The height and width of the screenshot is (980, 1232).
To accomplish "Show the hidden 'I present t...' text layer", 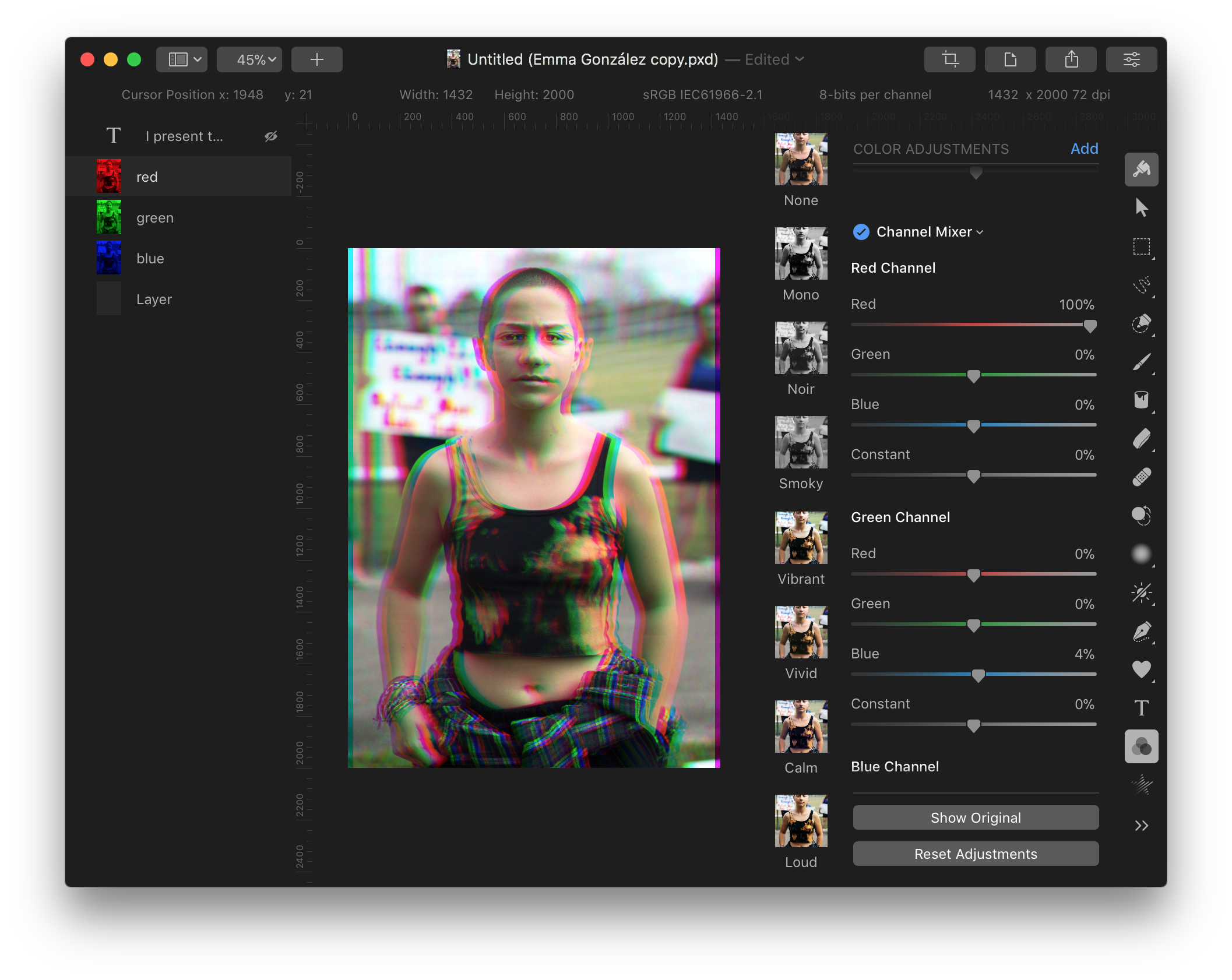I will pyautogui.click(x=271, y=136).
